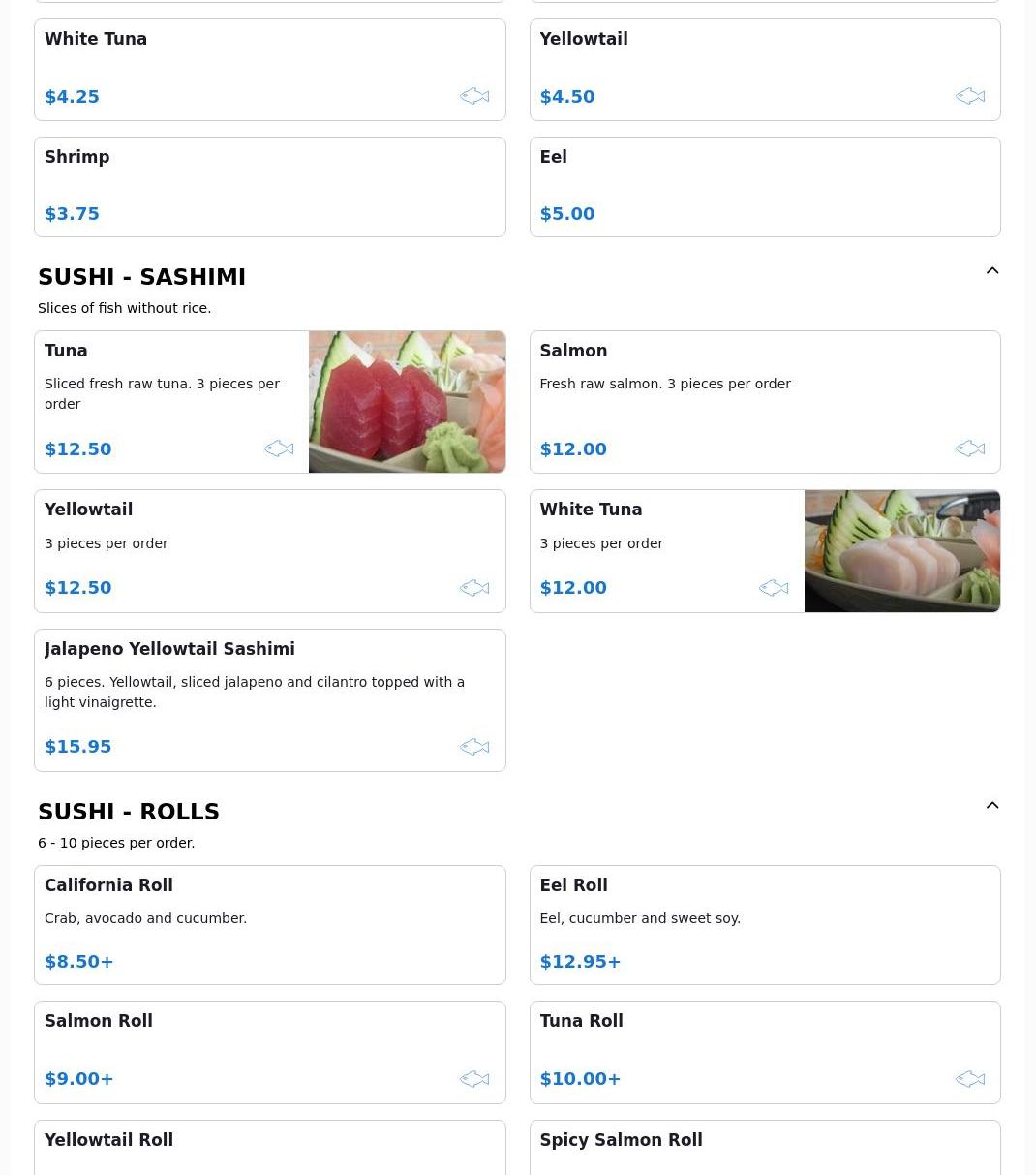Click the Jalapeno Yellowtail Sashimi title
This screenshot has height=1175, width=1036.
(x=169, y=649)
